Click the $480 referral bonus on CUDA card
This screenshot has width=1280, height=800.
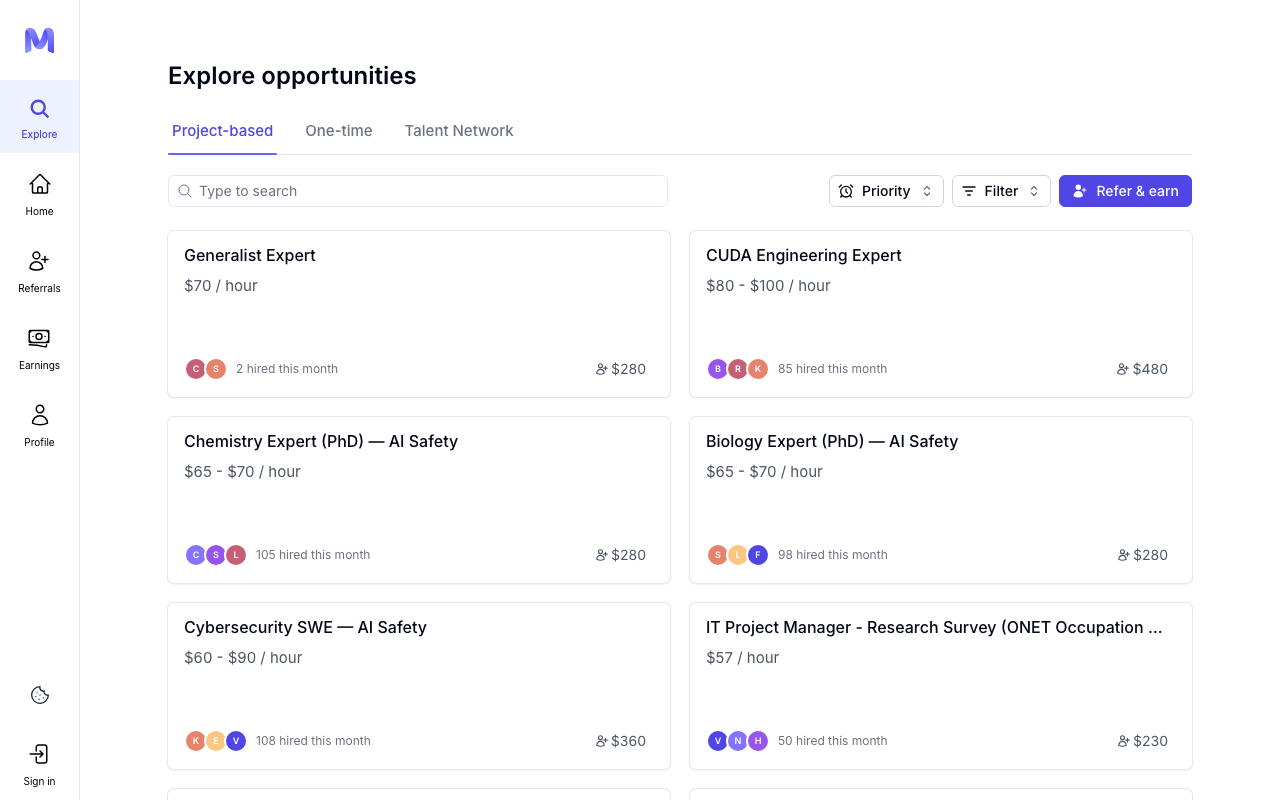(x=1142, y=369)
